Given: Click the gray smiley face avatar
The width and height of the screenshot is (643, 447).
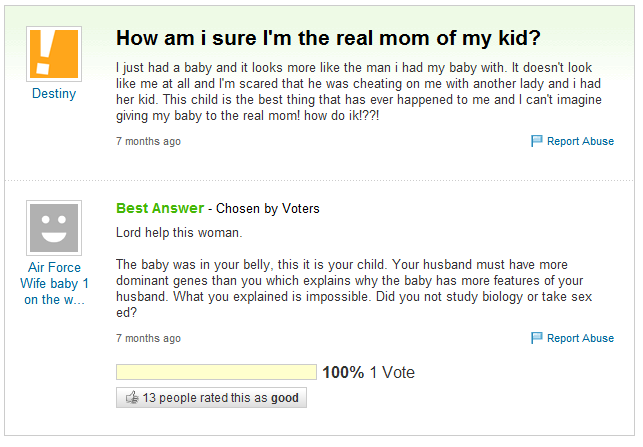Looking at the screenshot, I should [x=53, y=227].
